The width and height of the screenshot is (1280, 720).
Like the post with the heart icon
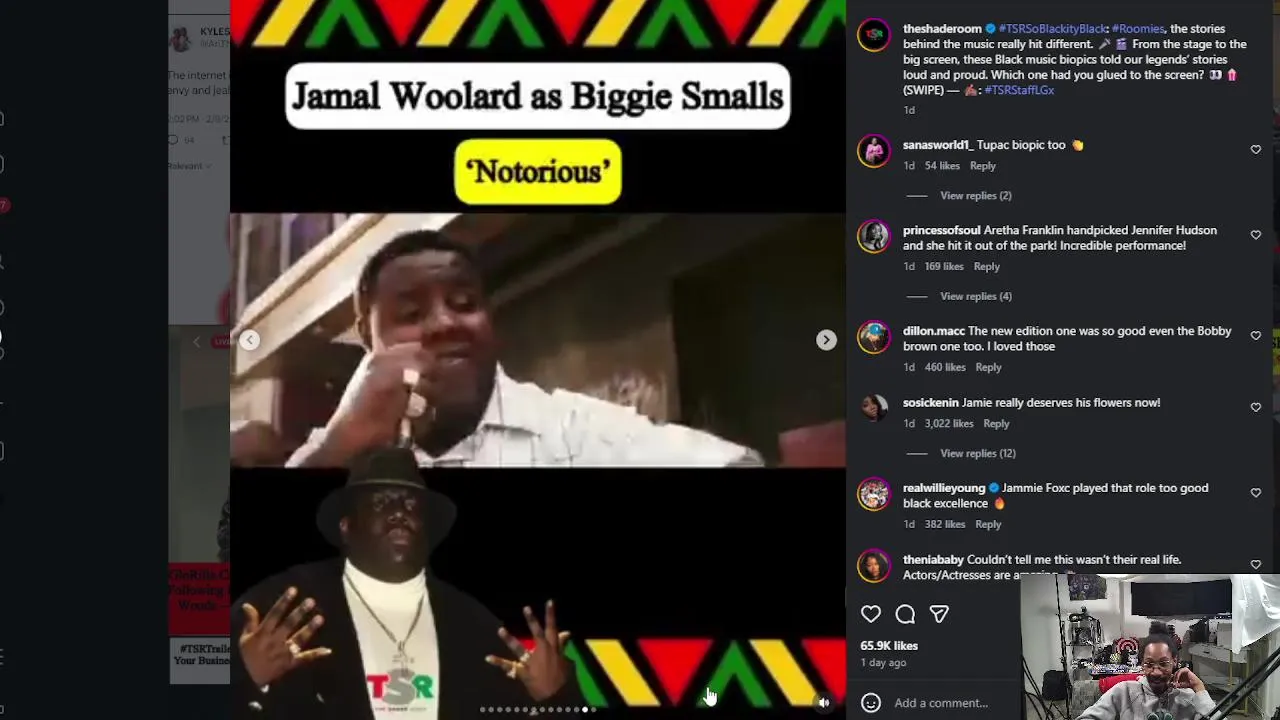click(x=871, y=614)
